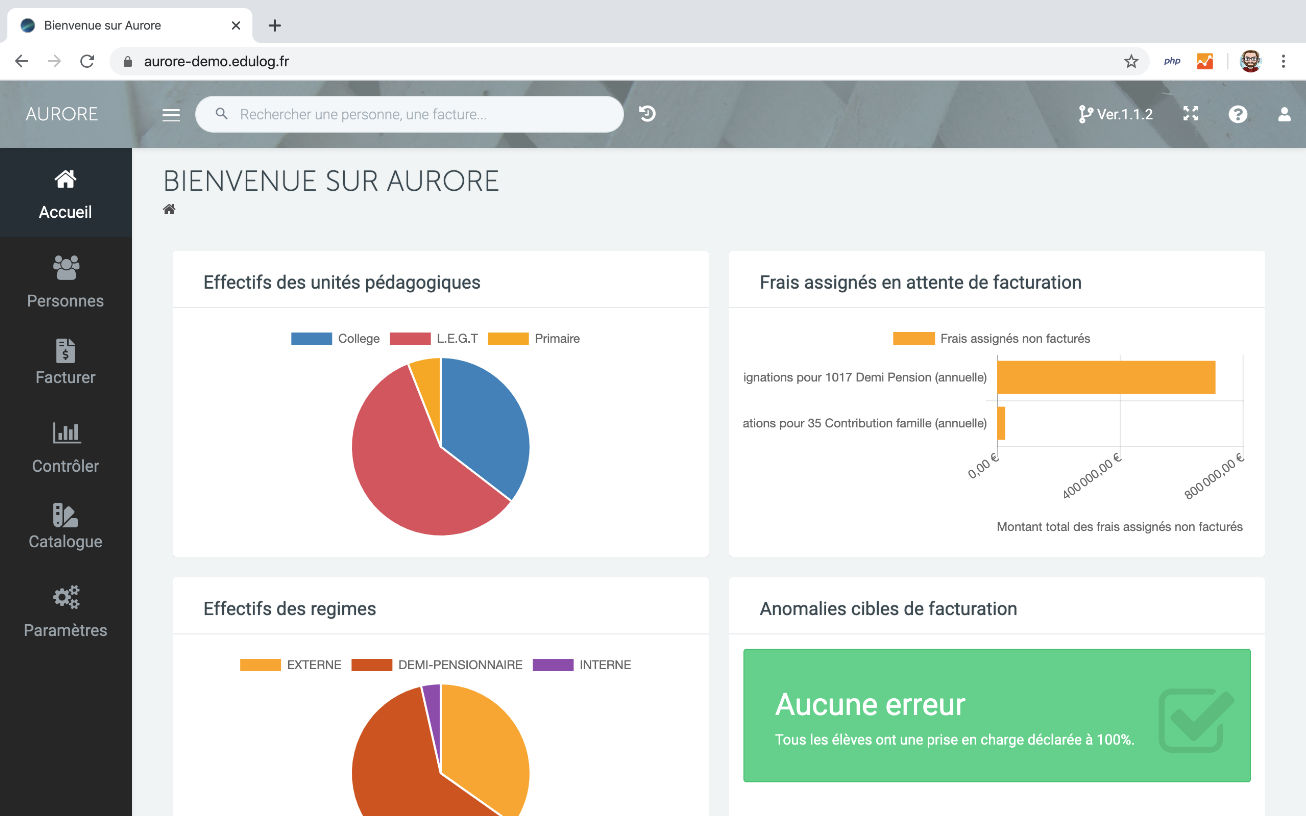Toggle INTERNE legend swatch
Viewport: 1306px width, 816px height.
coord(553,665)
